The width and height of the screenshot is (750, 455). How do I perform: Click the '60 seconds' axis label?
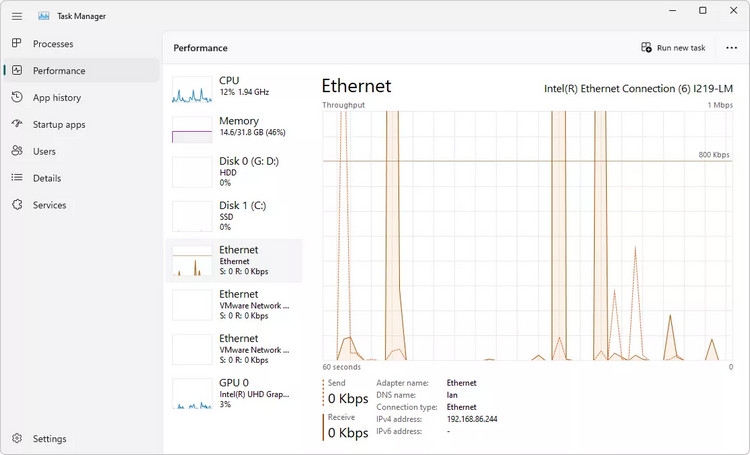click(342, 367)
